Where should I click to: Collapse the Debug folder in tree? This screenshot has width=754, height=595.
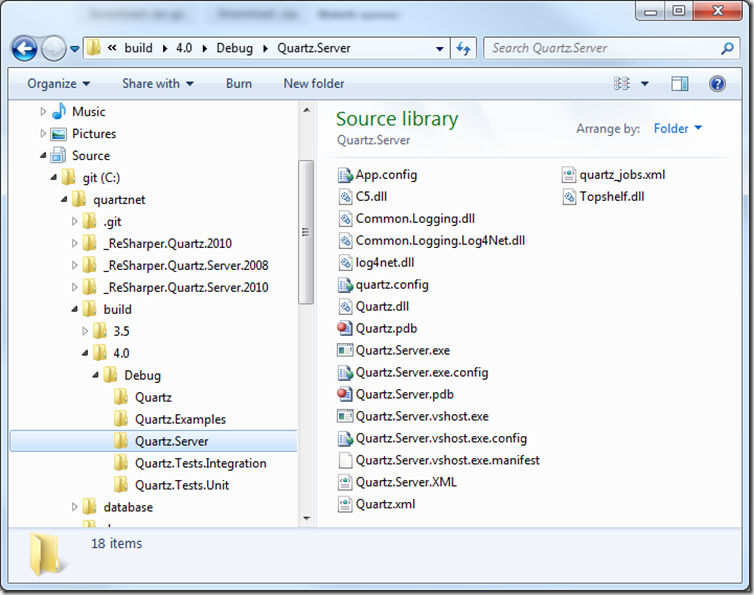click(97, 375)
